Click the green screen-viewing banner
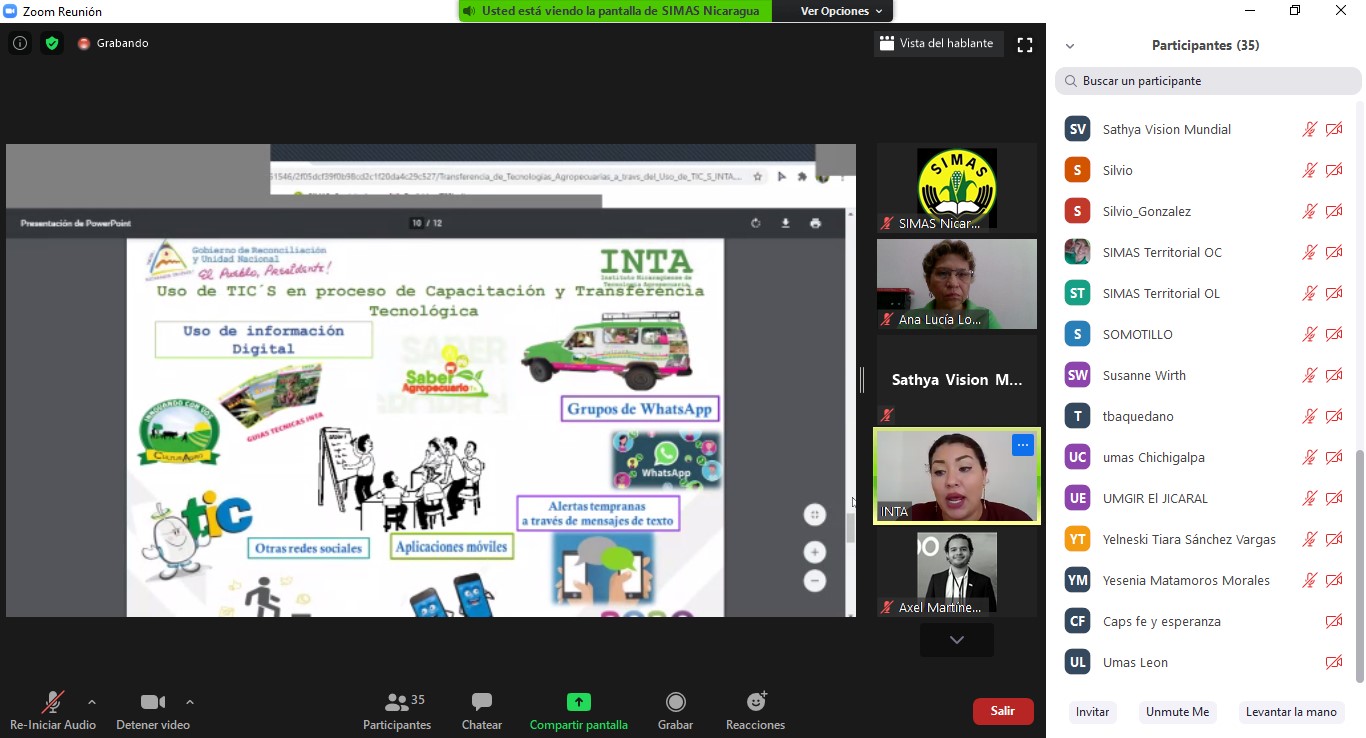 coord(616,11)
